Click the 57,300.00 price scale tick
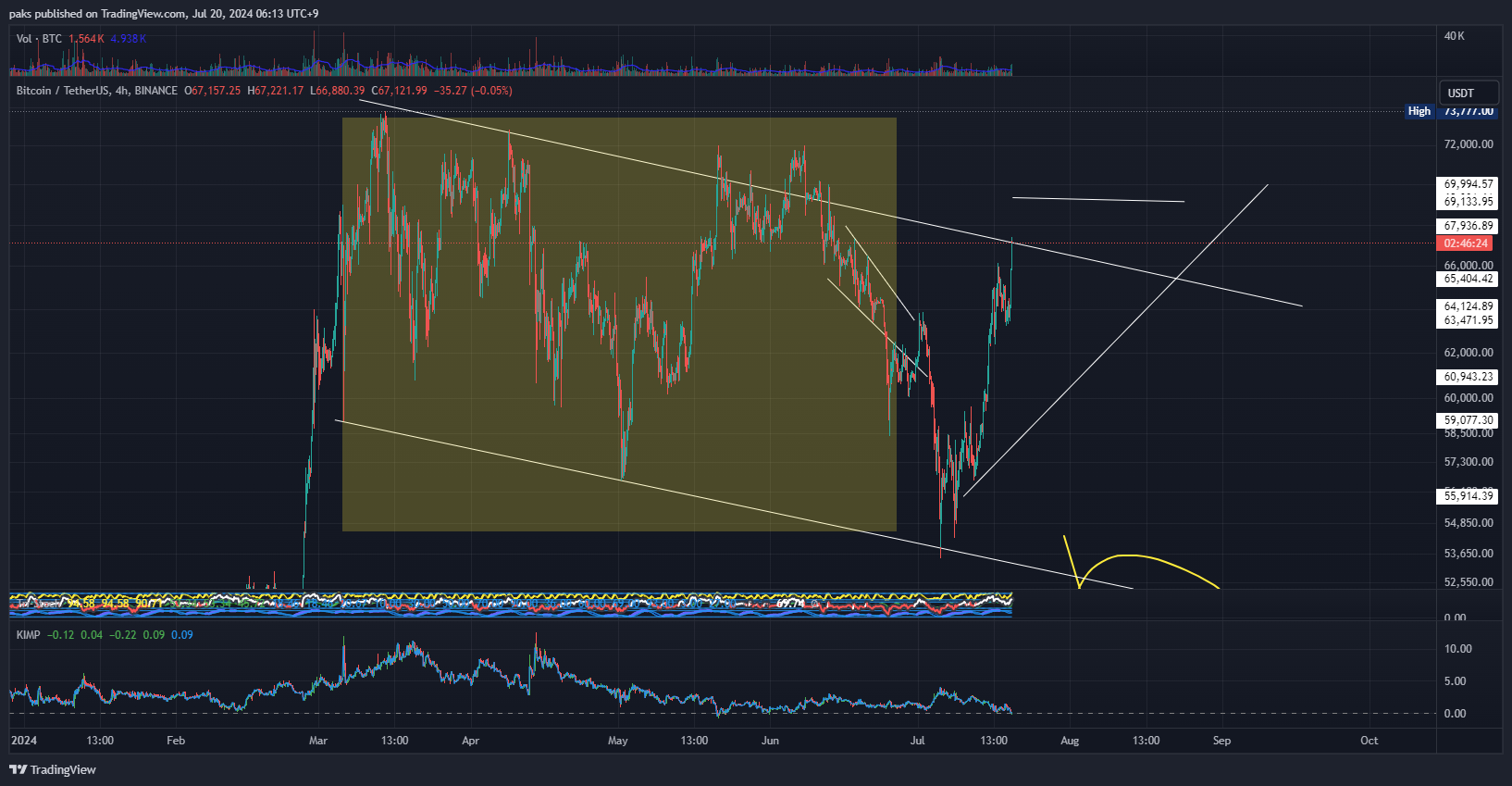 [1469, 462]
